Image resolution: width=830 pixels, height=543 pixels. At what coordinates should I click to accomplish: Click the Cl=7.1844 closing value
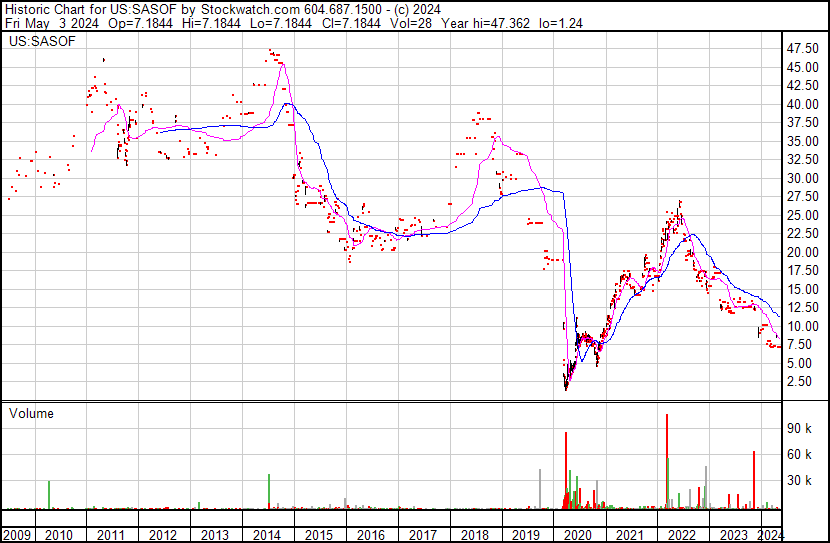pyautogui.click(x=351, y=23)
